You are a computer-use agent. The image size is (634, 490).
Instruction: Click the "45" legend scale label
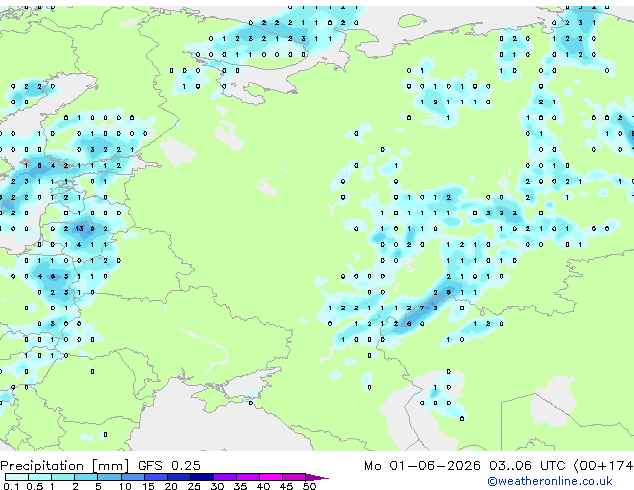coord(286,486)
